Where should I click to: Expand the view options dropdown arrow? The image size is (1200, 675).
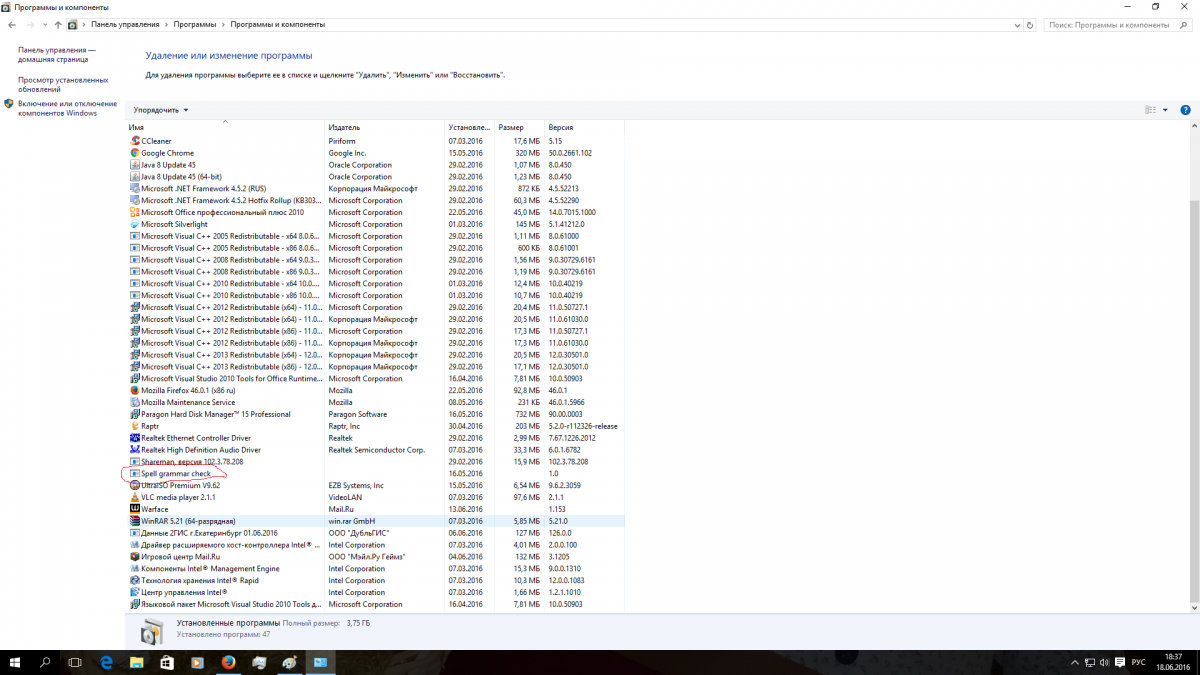click(x=1164, y=110)
